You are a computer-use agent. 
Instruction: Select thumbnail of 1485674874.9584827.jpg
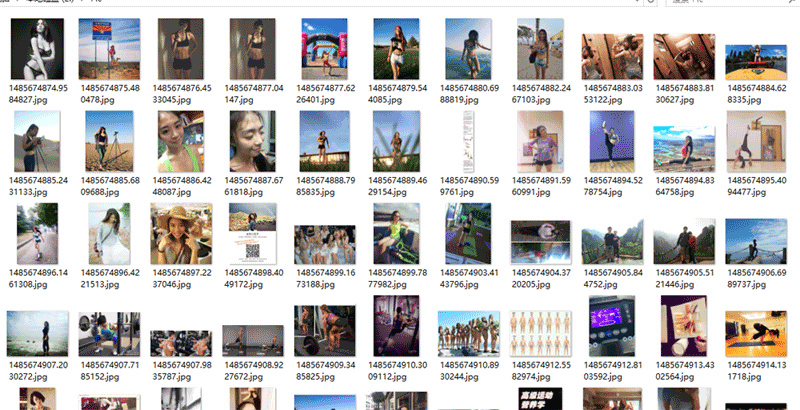(37, 49)
